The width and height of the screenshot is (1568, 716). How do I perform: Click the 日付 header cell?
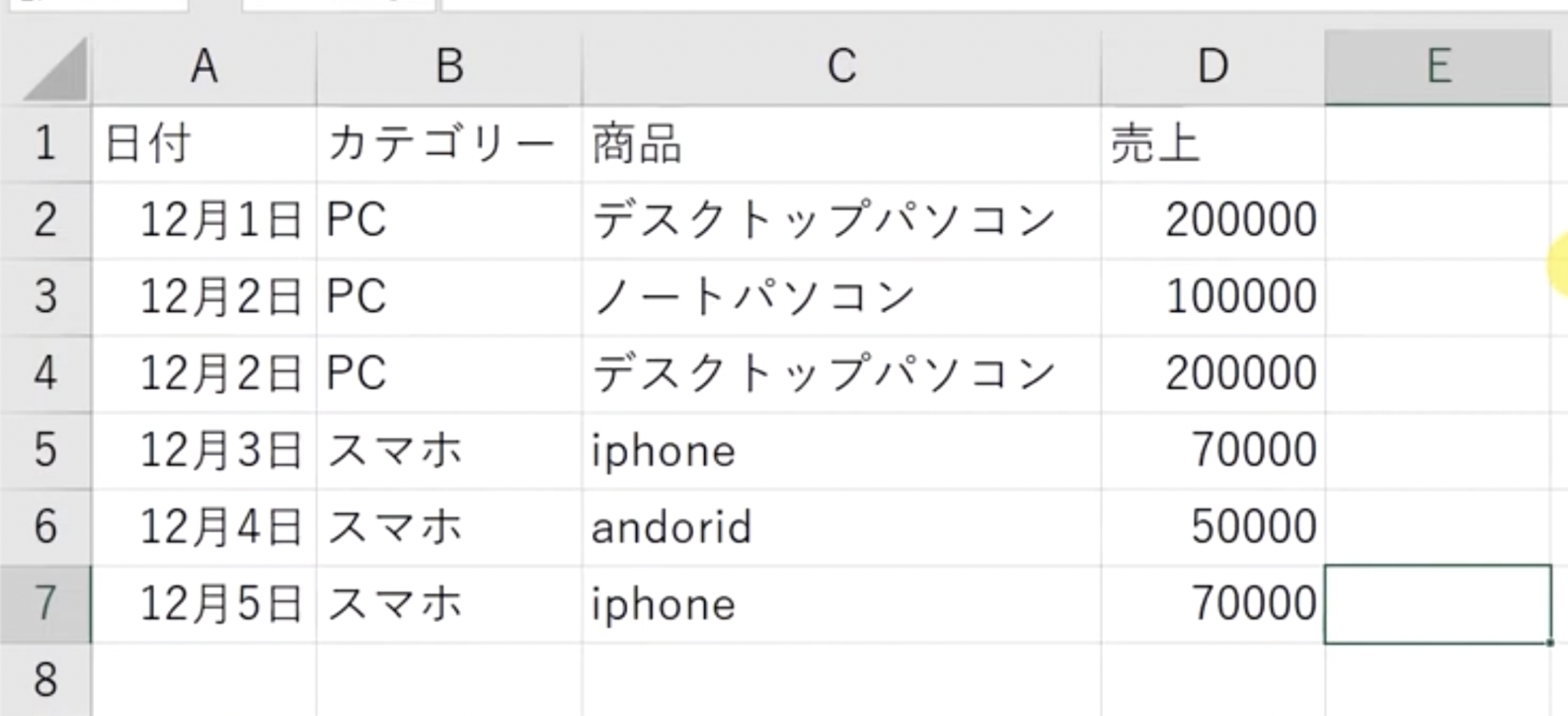point(204,144)
